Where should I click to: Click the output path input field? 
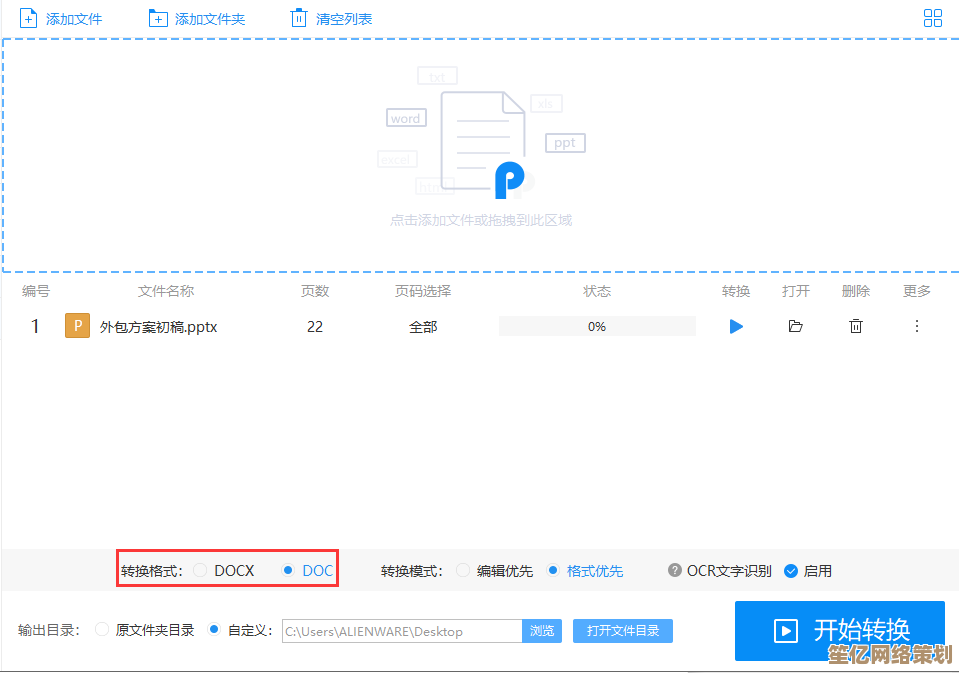click(x=400, y=631)
